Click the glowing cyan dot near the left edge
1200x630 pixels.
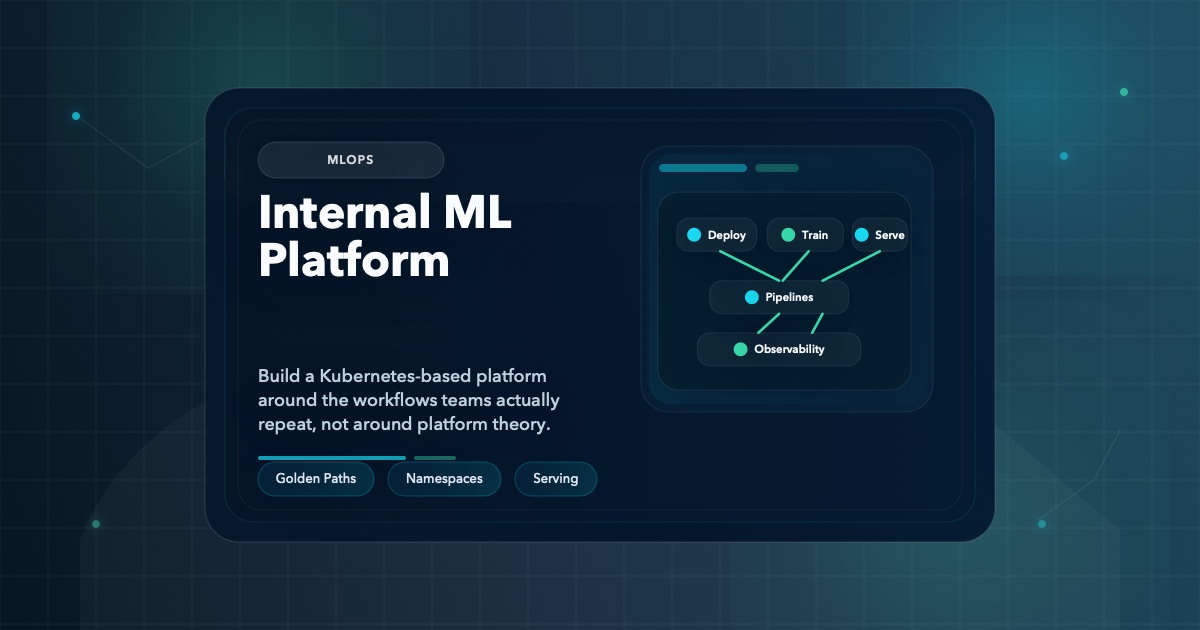(75, 115)
